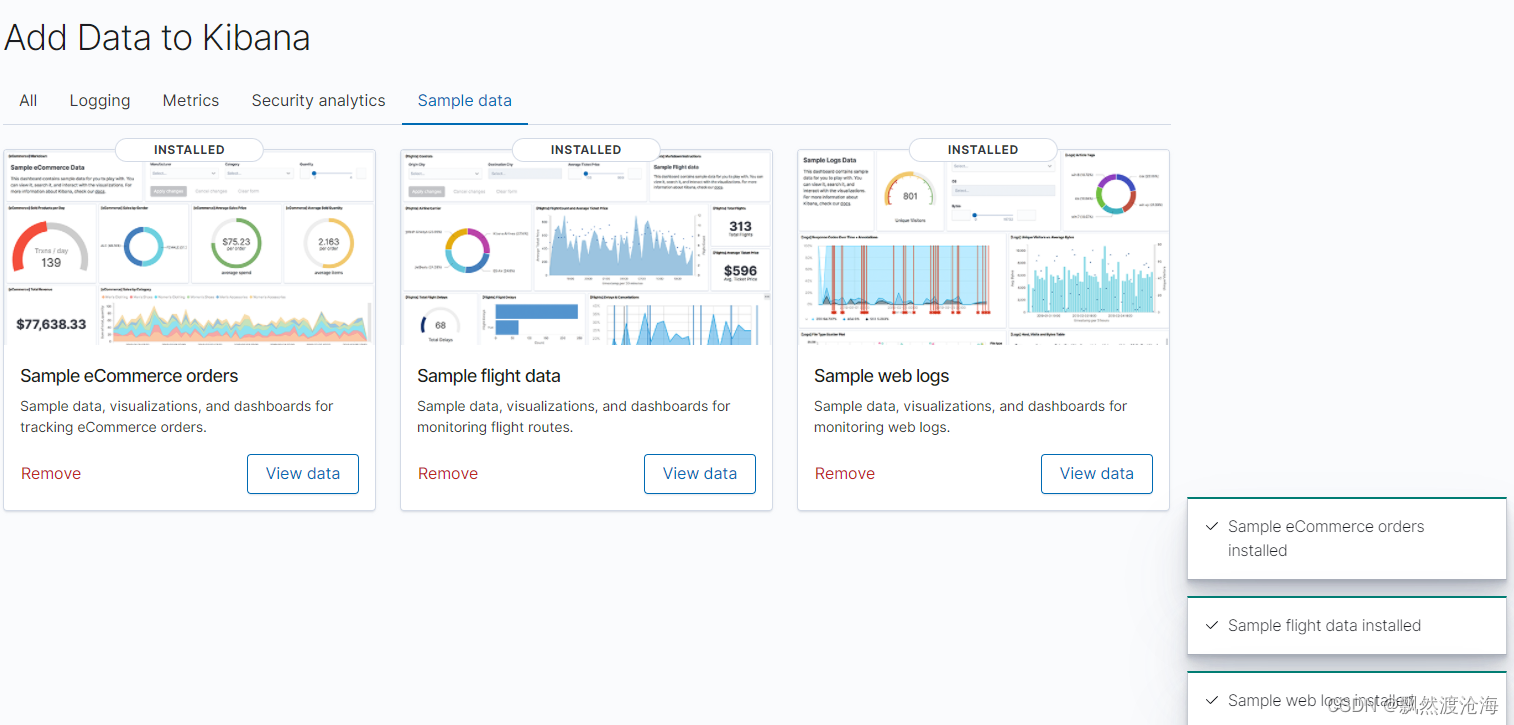Image resolution: width=1514 pixels, height=725 pixels.
Task: Click flight routes card description text
Action: (x=574, y=417)
